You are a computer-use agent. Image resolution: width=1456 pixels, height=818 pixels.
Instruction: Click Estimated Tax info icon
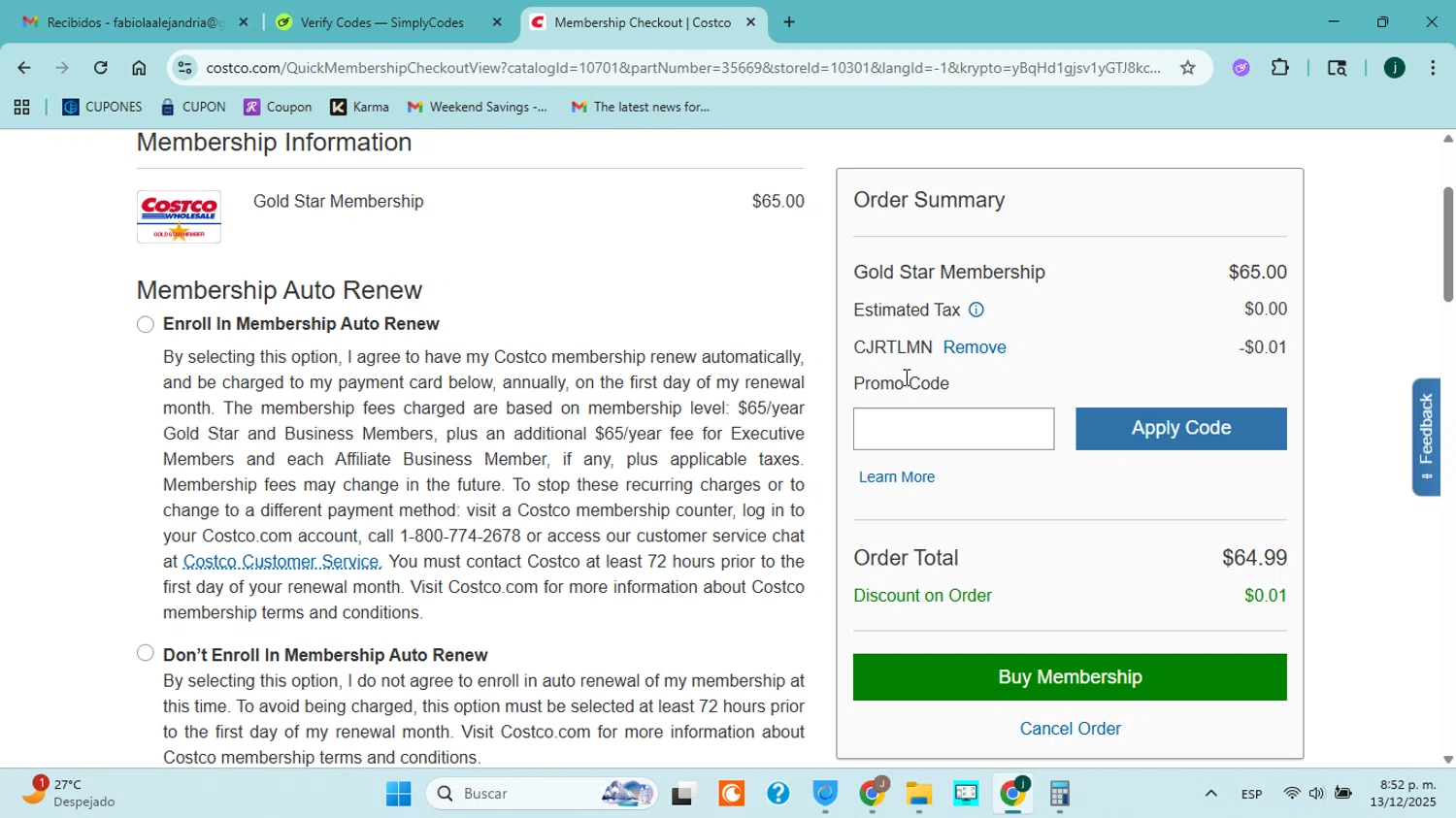click(x=976, y=311)
